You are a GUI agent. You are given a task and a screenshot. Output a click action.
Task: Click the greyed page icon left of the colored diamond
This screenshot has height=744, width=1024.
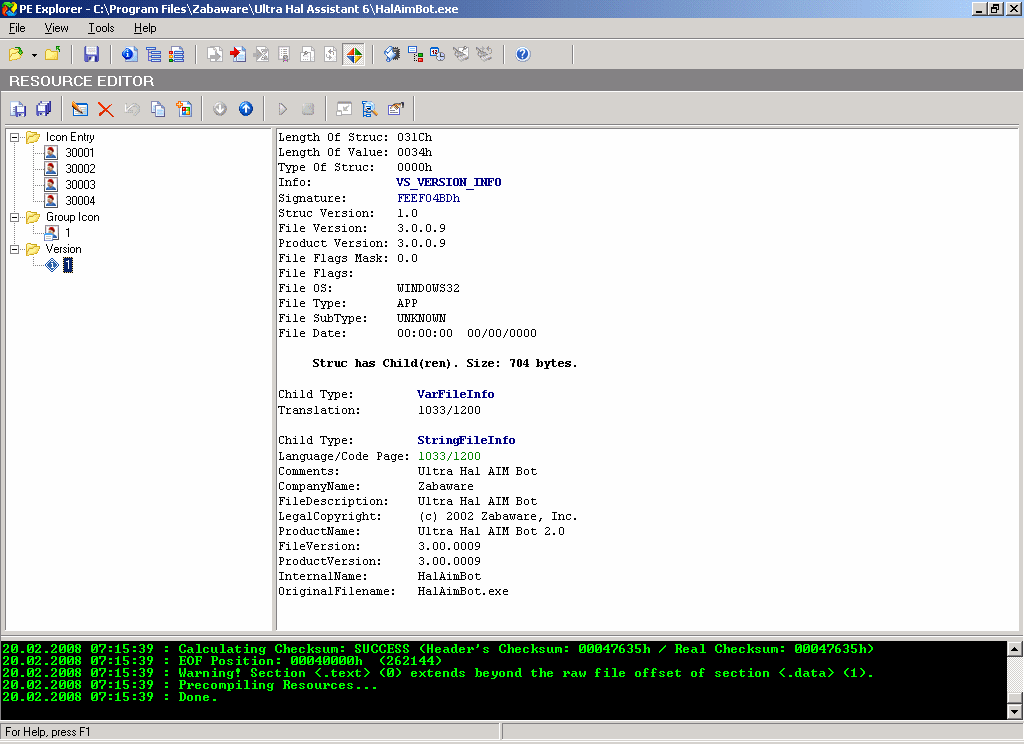click(x=330, y=54)
